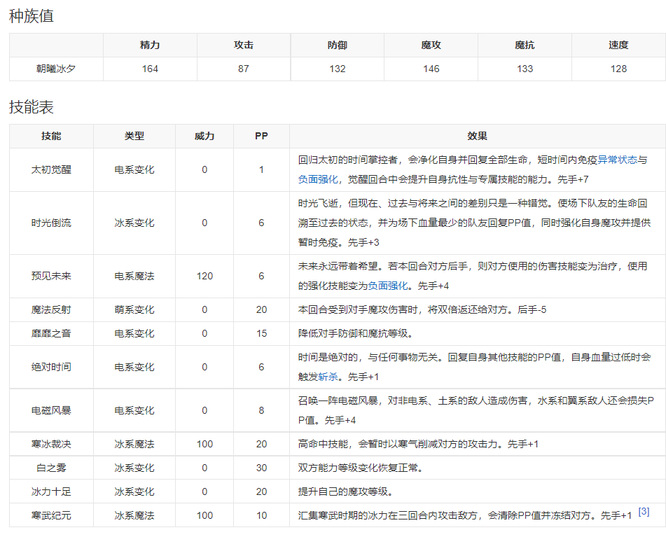Viewport: 666px width, 537px height.
Task: Click the 种族值 section heading
Action: pyautogui.click(x=31, y=16)
